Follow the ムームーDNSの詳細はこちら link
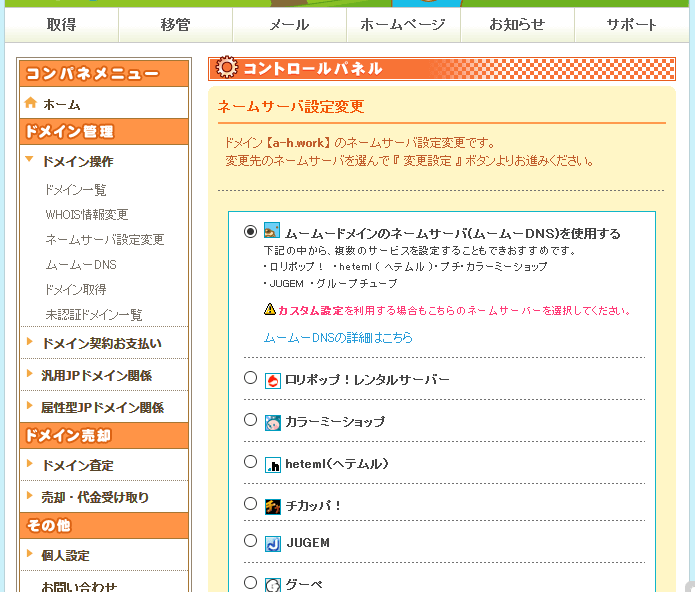Image resolution: width=695 pixels, height=592 pixels. [x=338, y=338]
